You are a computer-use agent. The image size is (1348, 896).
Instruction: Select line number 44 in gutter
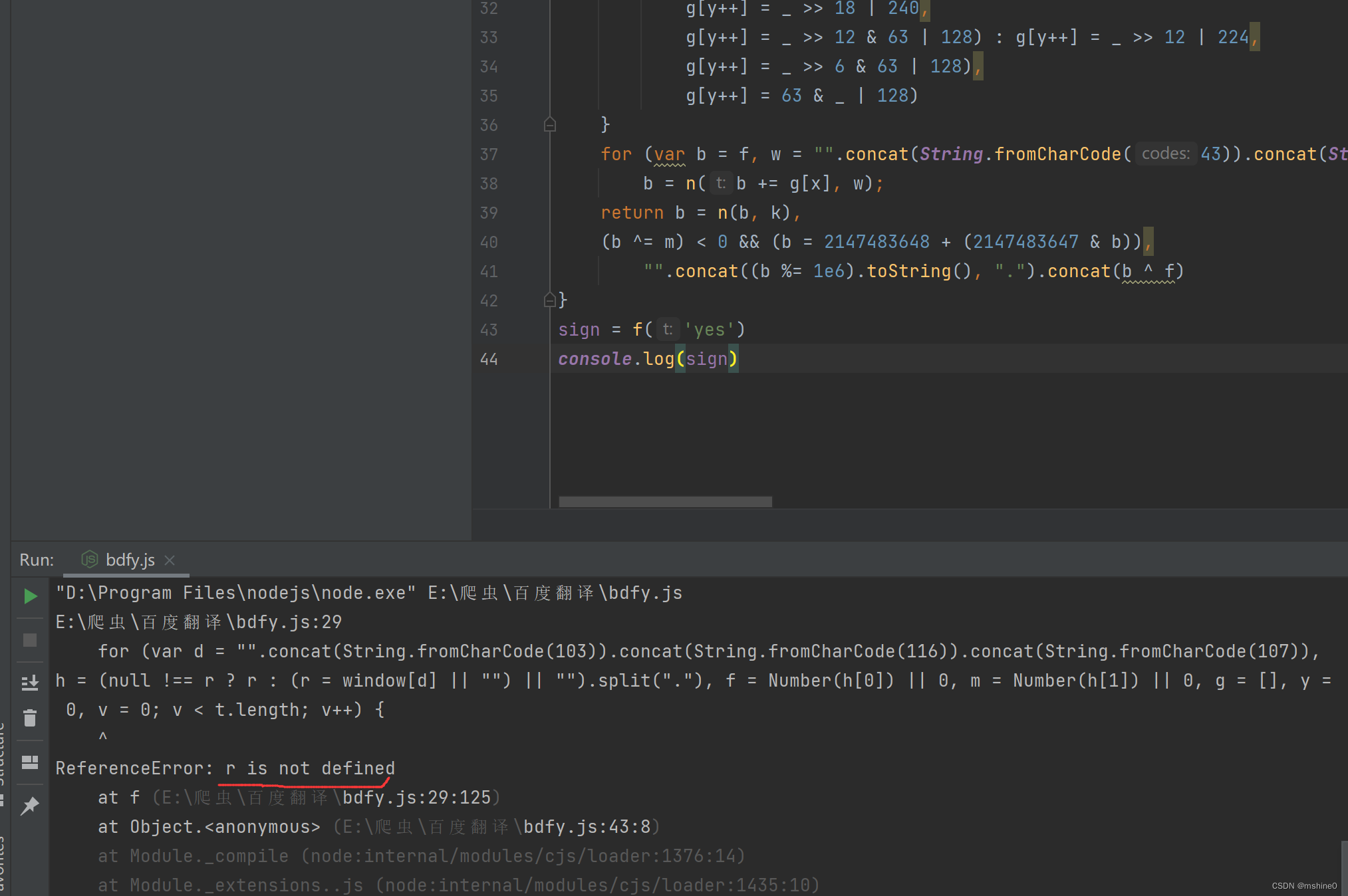click(x=489, y=359)
